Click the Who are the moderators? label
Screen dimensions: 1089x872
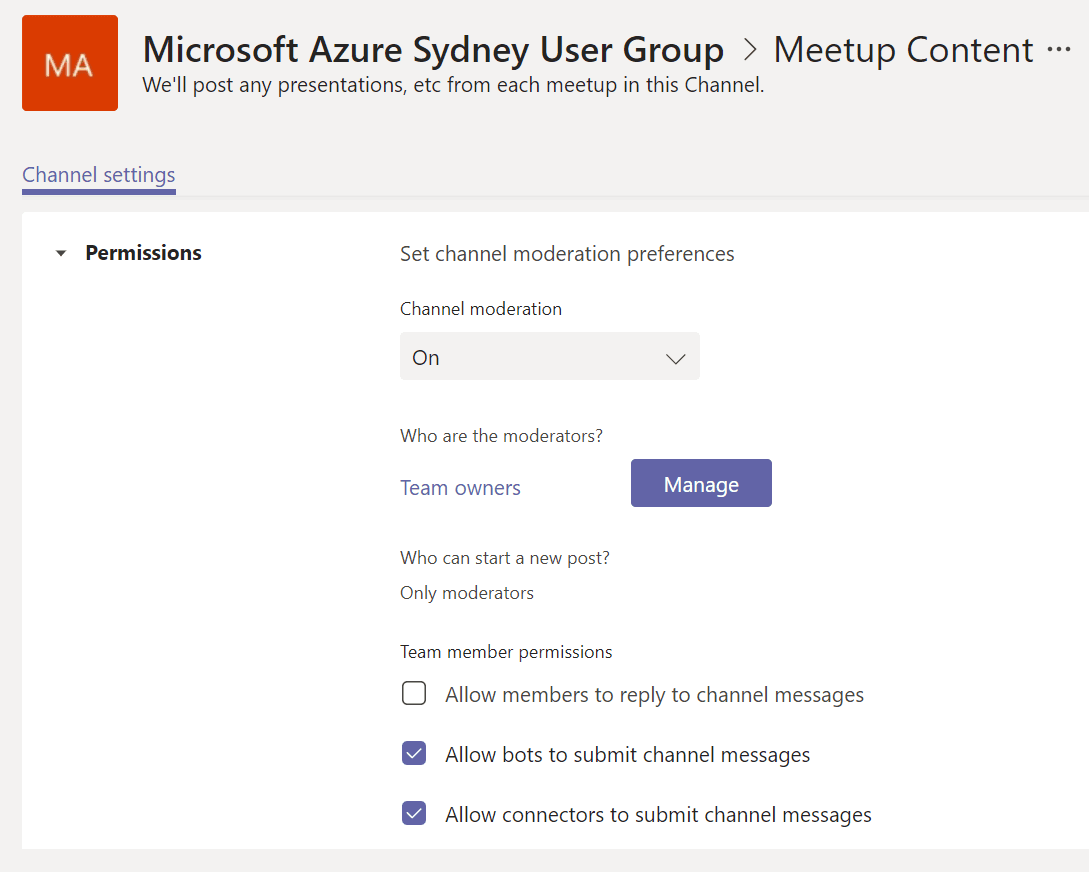tap(501, 436)
